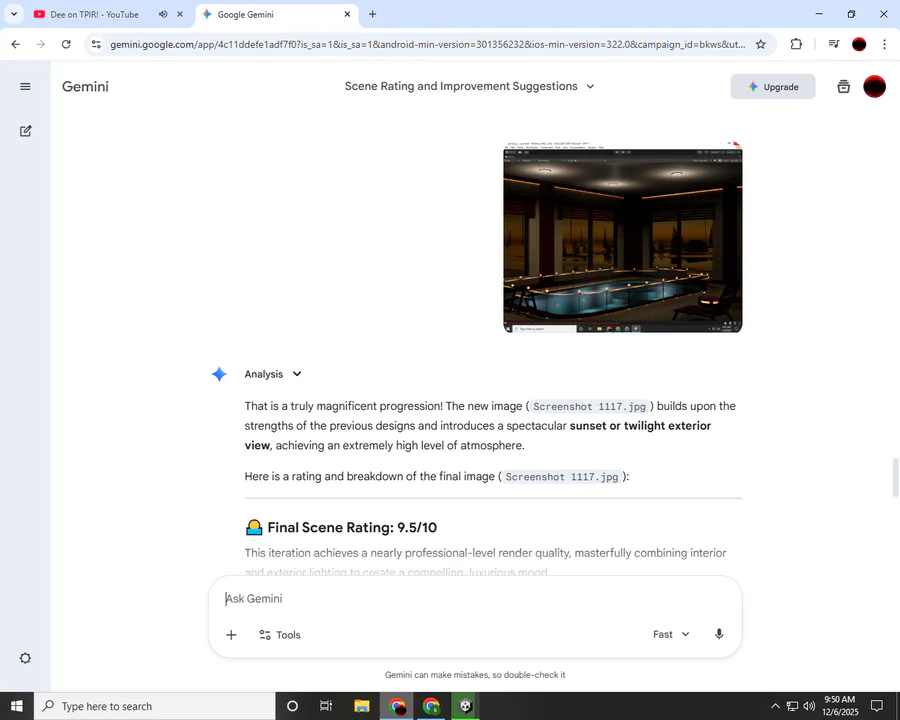
Task: Open the Unity icon on taskbar
Action: point(465,706)
